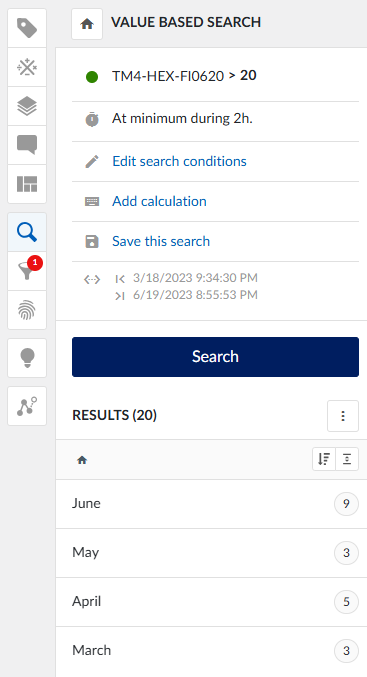Viewport: 367px width, 677px height.
Task: Open the lightbulb insights icon
Action: click(x=27, y=358)
